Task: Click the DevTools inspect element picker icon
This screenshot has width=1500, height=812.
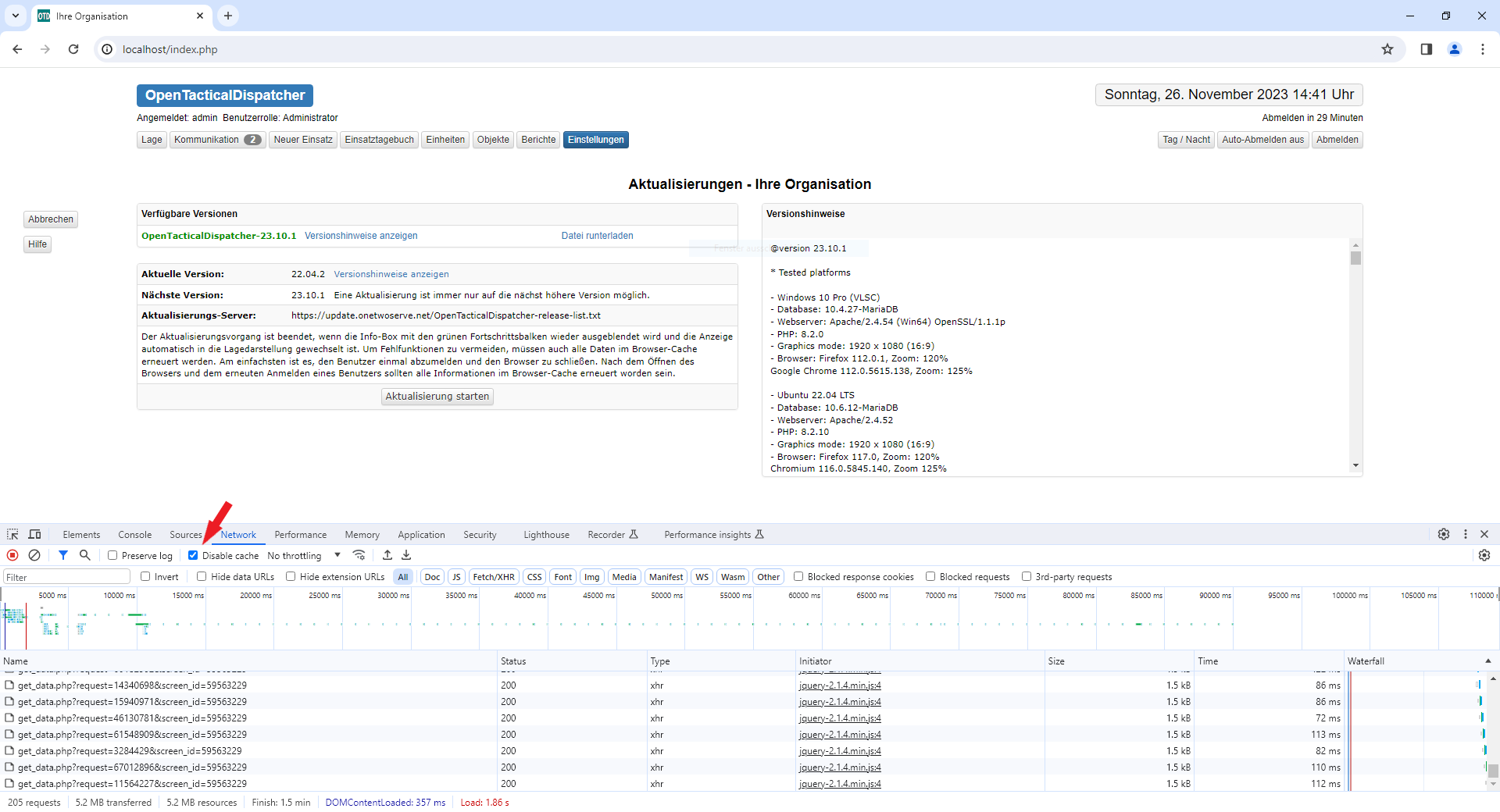Action: 12,534
